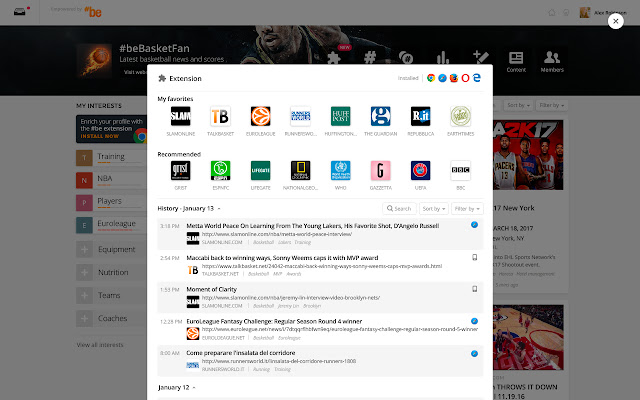The image size is (640, 400).
Task: Select the GRIST recommended icon
Action: pyautogui.click(x=180, y=171)
